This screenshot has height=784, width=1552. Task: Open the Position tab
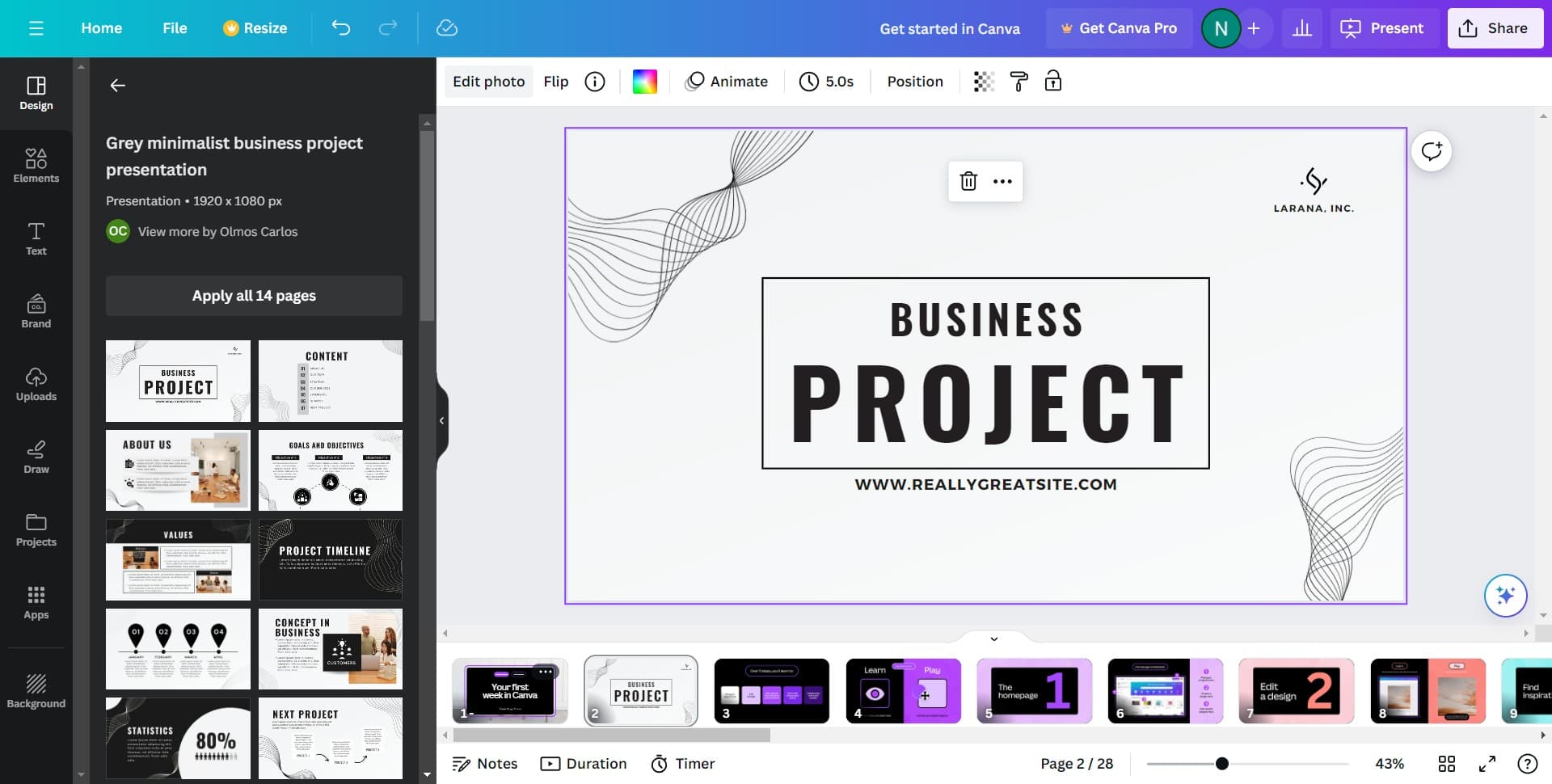[x=914, y=82]
